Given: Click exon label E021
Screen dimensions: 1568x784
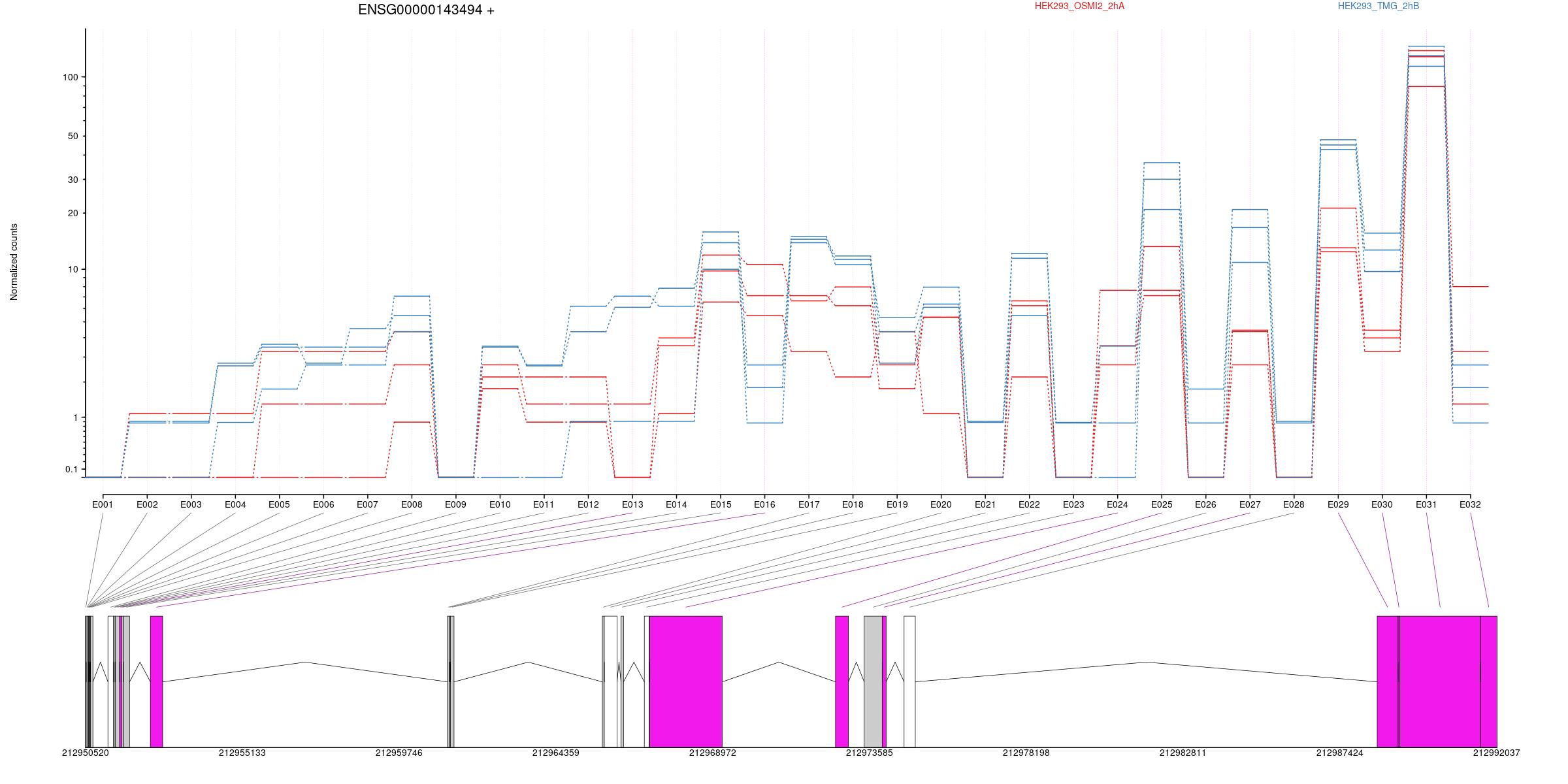Looking at the screenshot, I should tap(985, 504).
